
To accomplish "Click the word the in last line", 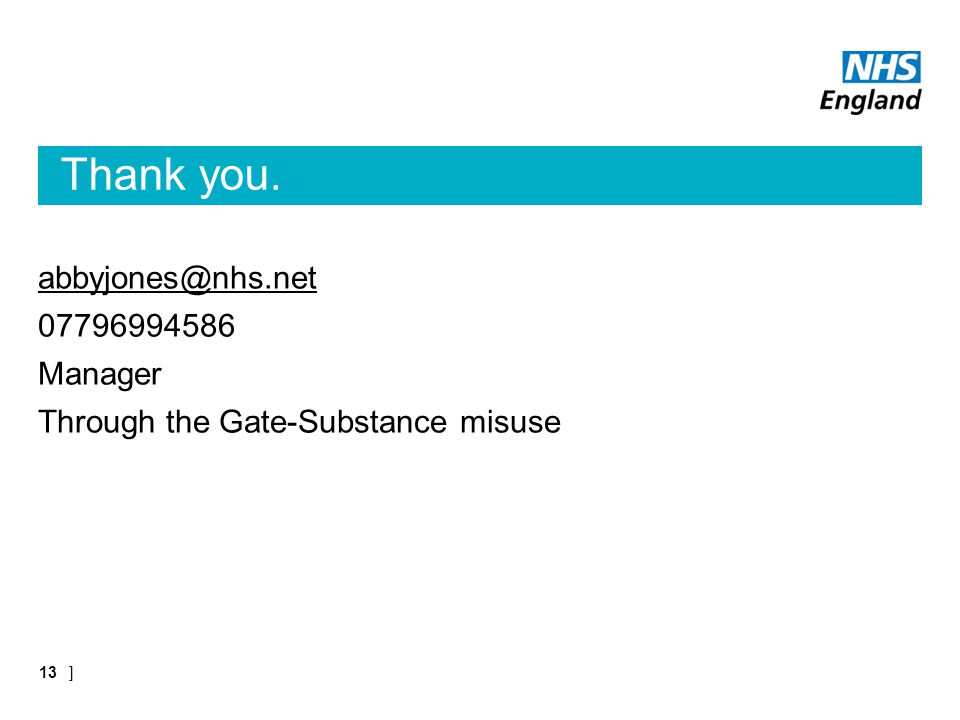I will tap(187, 422).
